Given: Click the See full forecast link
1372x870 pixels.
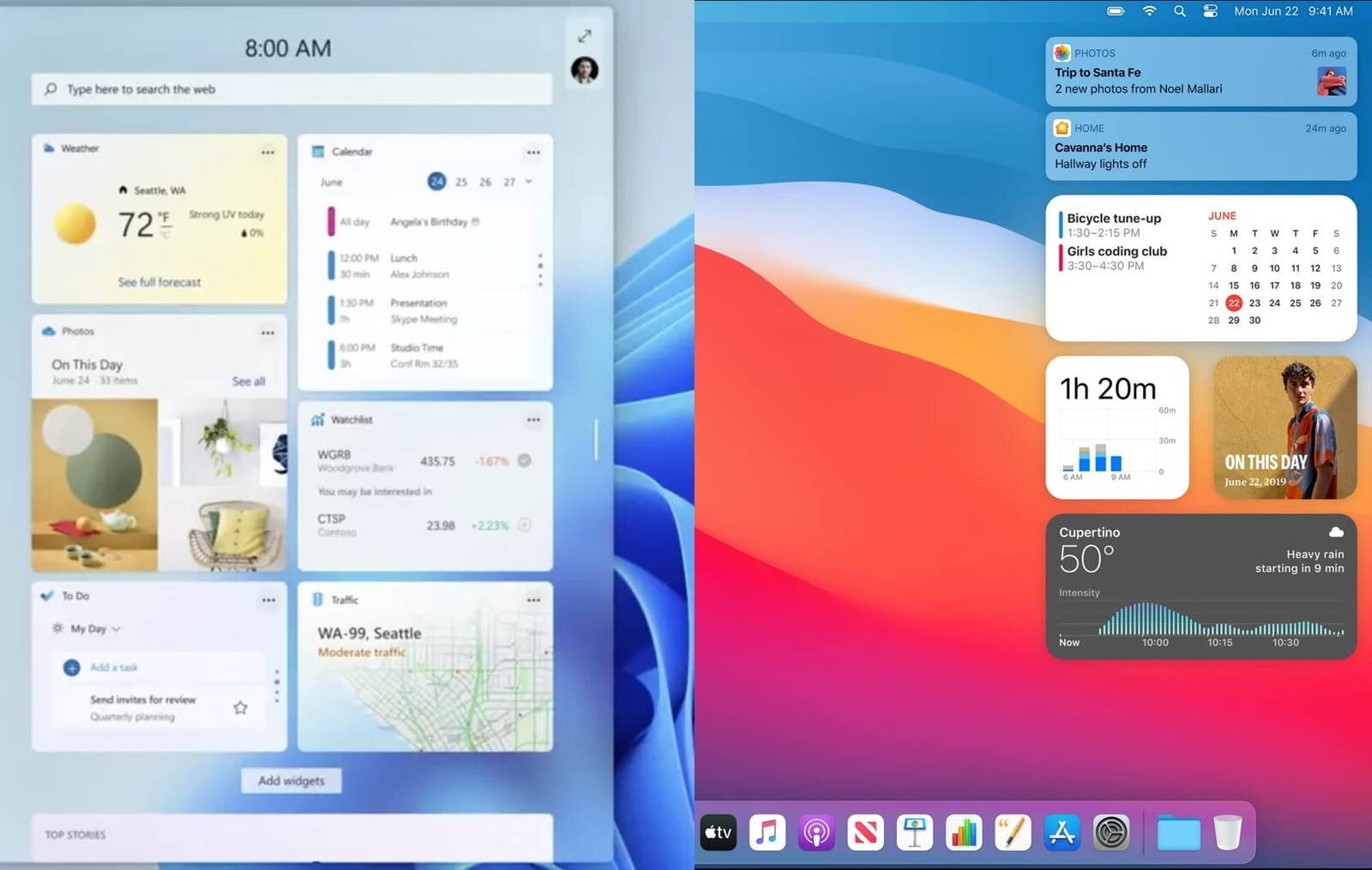Looking at the screenshot, I should tap(162, 282).
